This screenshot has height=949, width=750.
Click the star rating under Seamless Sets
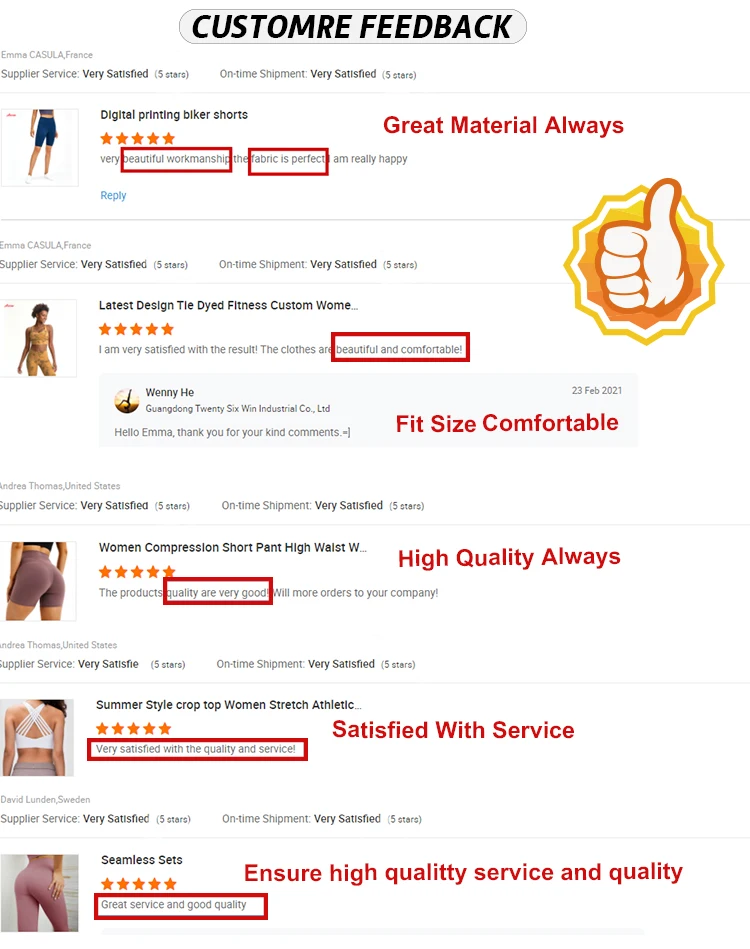click(139, 884)
